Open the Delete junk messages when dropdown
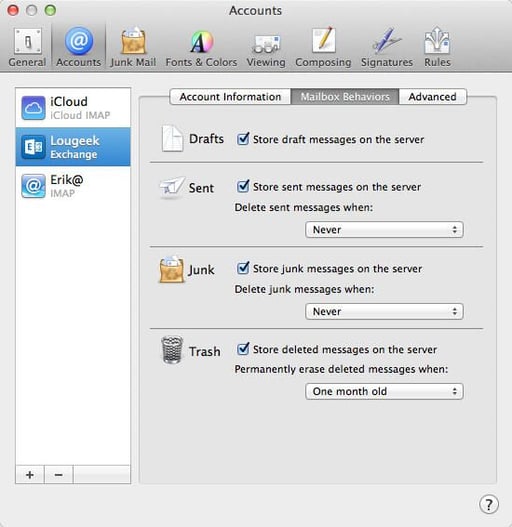Screen dimensions: 512x527 (x=384, y=311)
